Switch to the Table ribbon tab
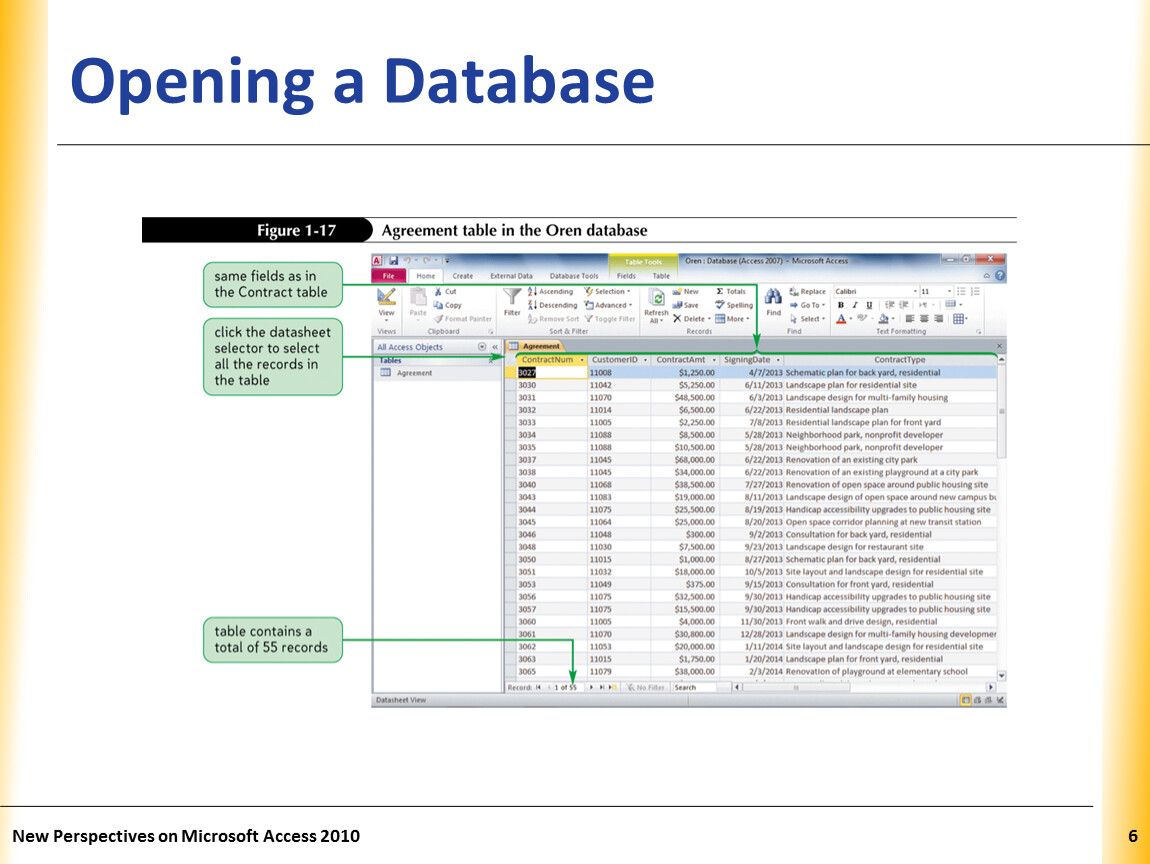Image resolution: width=1150 pixels, height=864 pixels. (662, 276)
